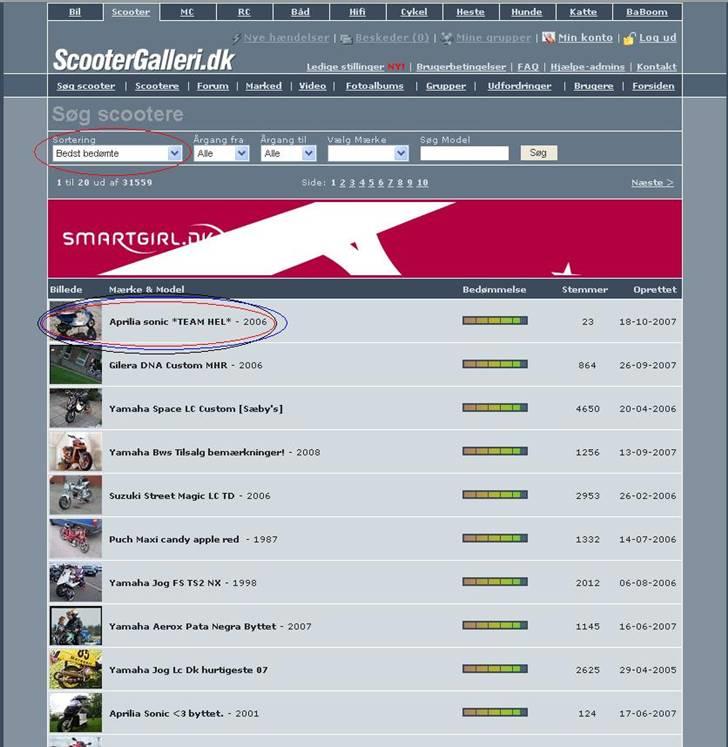Click the ScooterGalleri.dk logo

143,59
